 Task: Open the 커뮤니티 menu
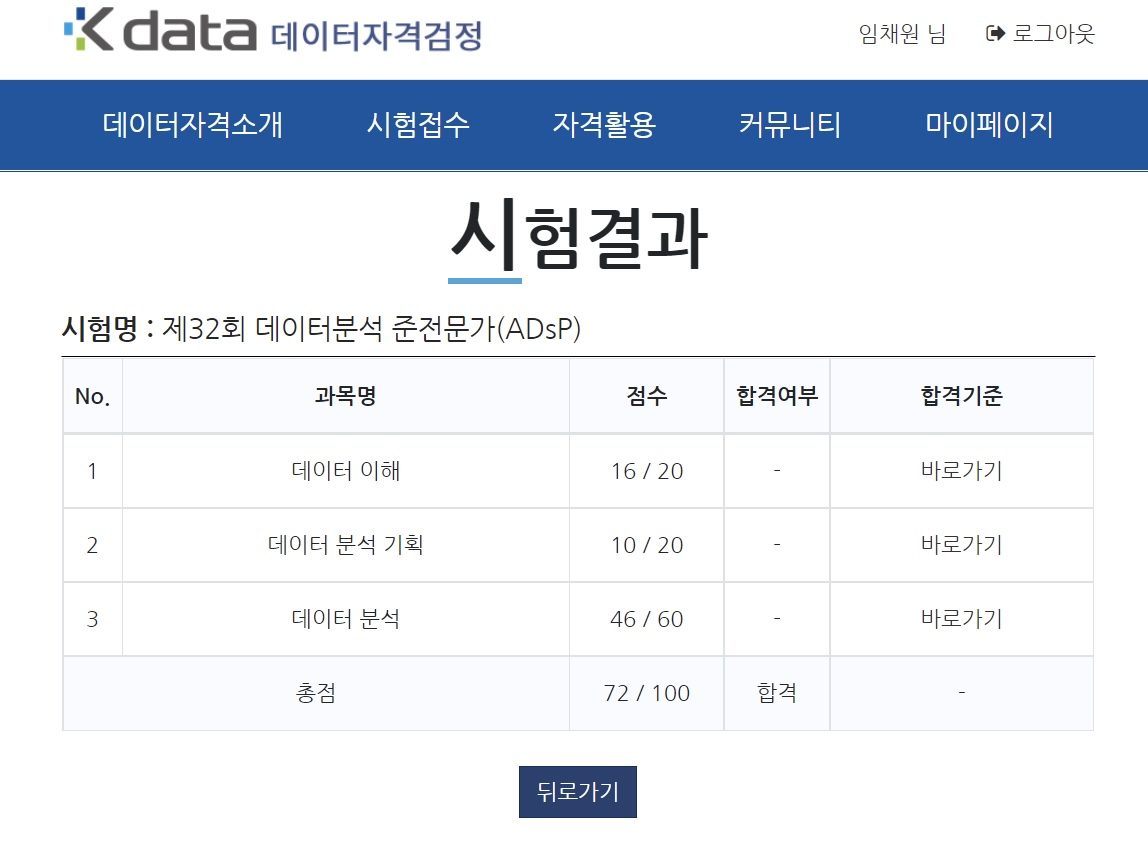[790, 124]
